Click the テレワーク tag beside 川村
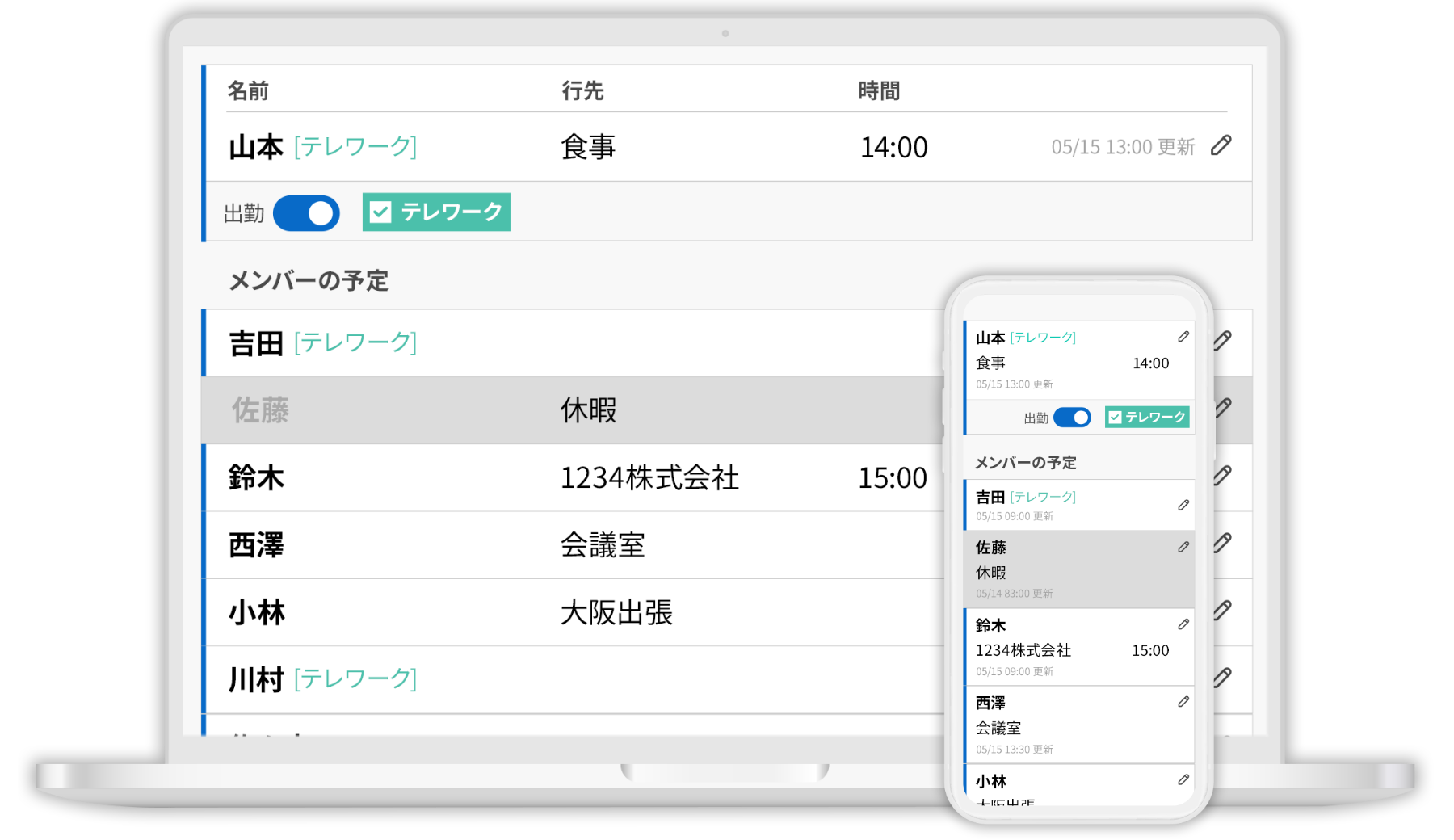 pos(355,679)
